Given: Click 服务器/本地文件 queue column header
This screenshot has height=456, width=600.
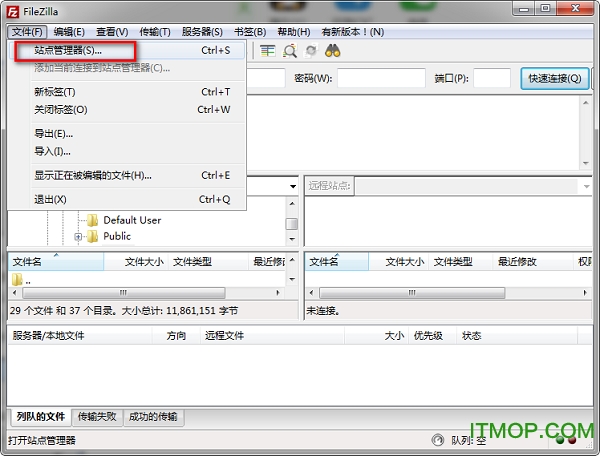Looking at the screenshot, I should click(80, 336).
